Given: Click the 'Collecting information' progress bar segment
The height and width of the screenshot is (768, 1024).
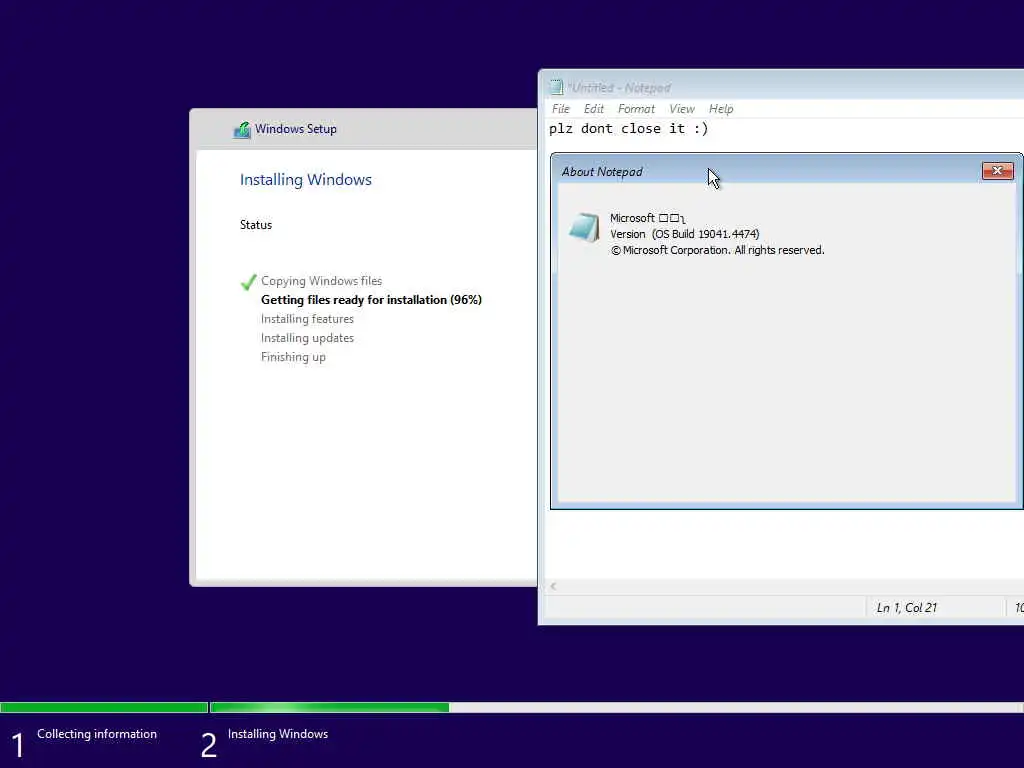Looking at the screenshot, I should [104, 707].
